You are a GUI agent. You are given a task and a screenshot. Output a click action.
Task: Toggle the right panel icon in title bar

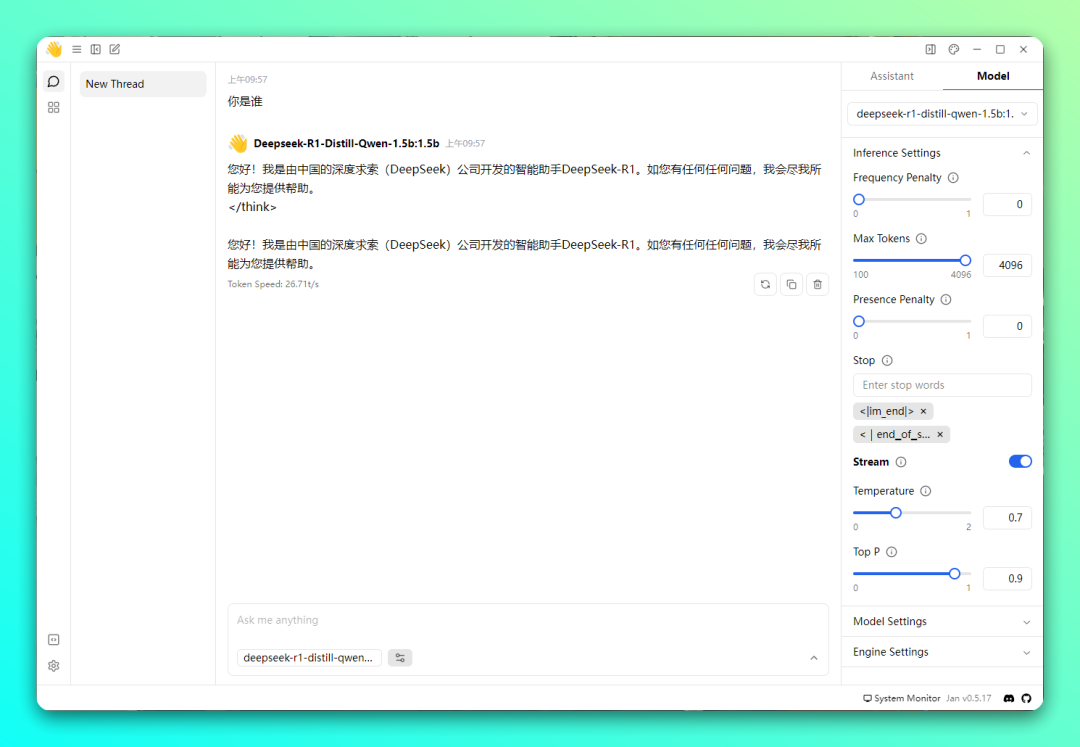click(931, 50)
